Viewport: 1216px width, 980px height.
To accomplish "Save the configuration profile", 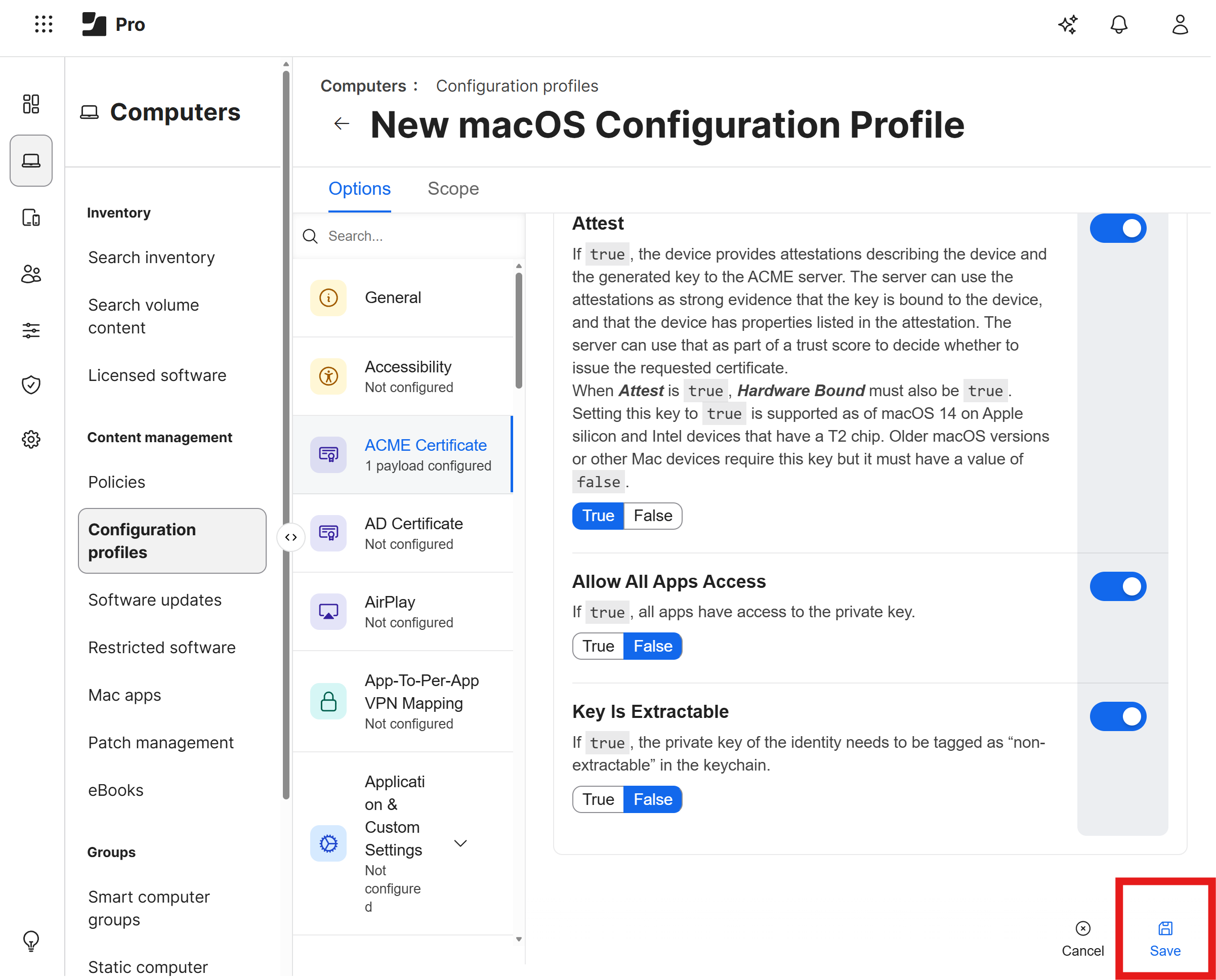I will click(x=1165, y=939).
